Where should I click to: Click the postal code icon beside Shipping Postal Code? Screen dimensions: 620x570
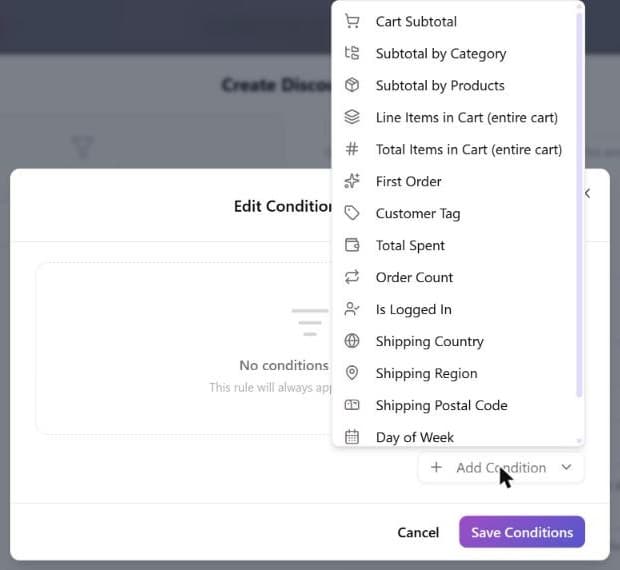point(352,405)
